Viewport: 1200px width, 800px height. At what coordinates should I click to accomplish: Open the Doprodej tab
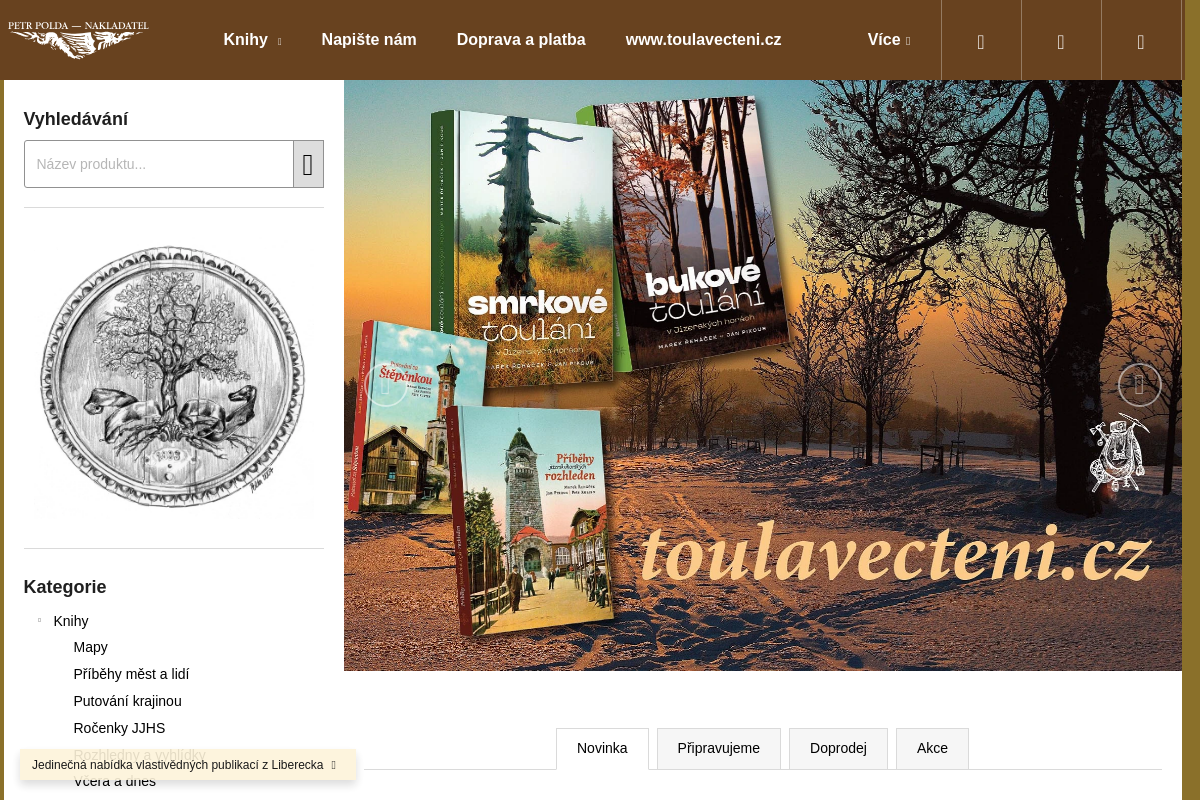point(838,748)
